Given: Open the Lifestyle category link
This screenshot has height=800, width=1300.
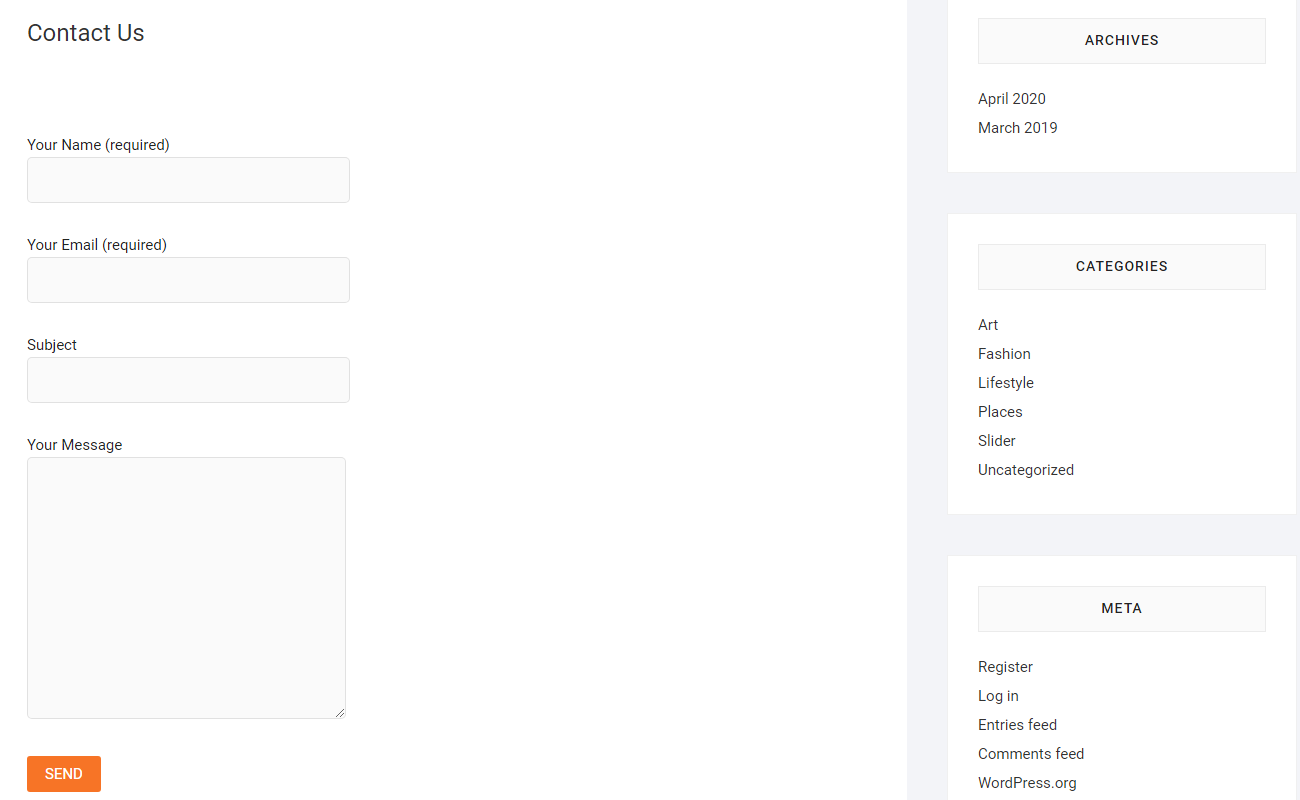Looking at the screenshot, I should [x=1005, y=383].
